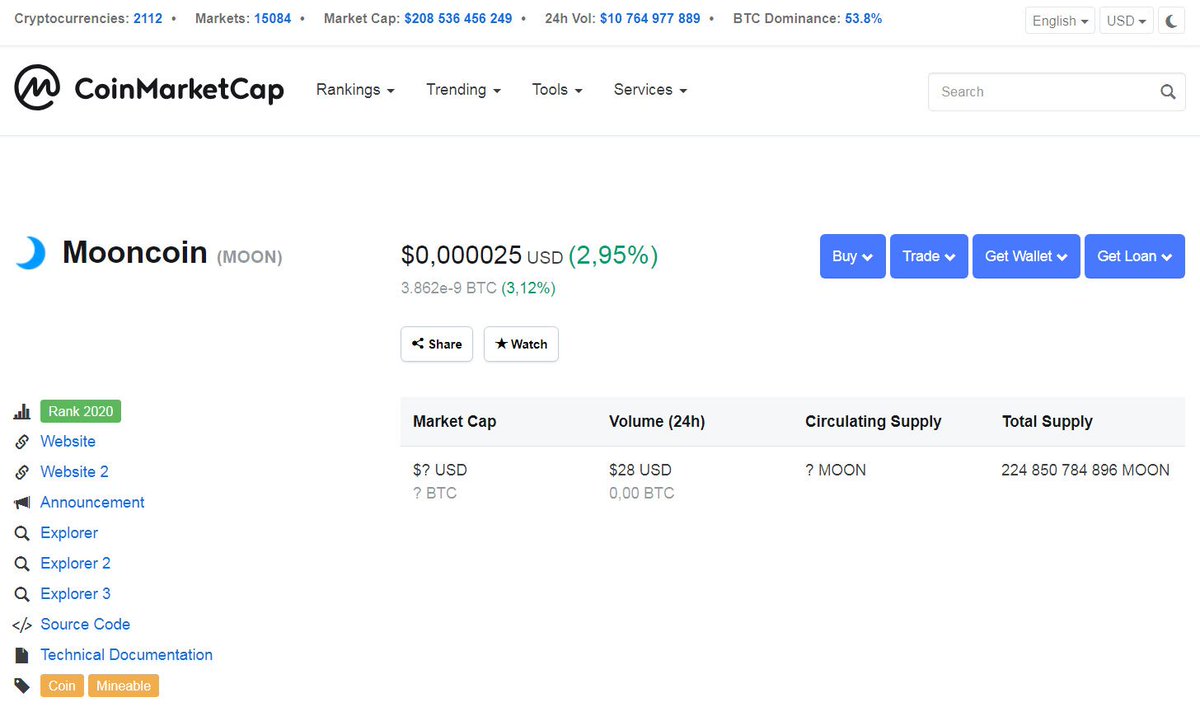Star Mooncoin using the Watch button

point(521,344)
